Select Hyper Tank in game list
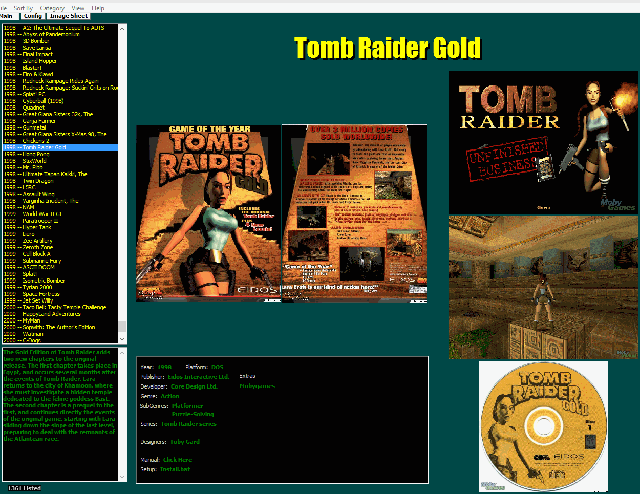Screen dimensions: 640x494 click(x=60, y=227)
